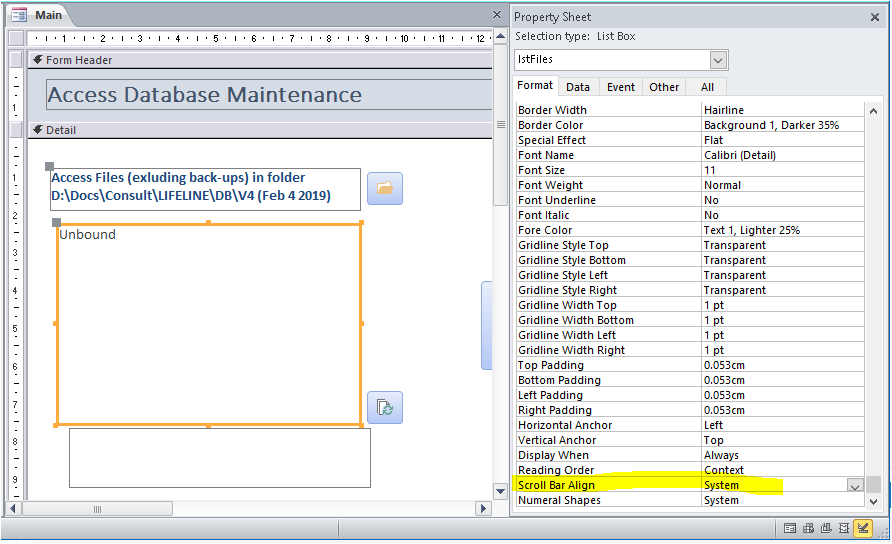Click the move handle of the lstFiles list box
Viewport: 892px width, 544px height.
coord(56,222)
